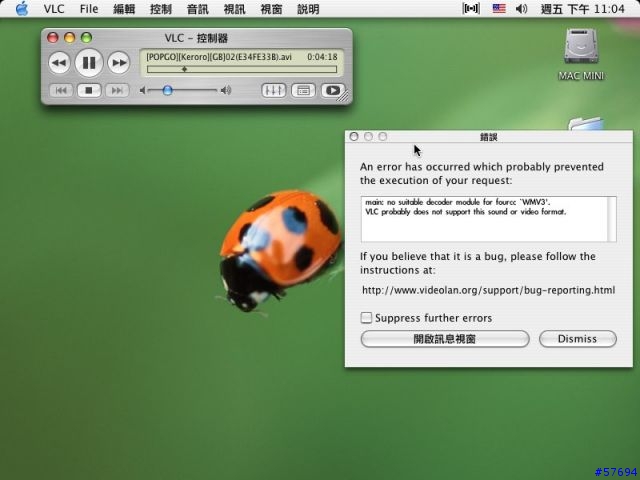640x480 pixels.
Task: Set maximum volume via loud speaker icon
Action: click(x=226, y=90)
